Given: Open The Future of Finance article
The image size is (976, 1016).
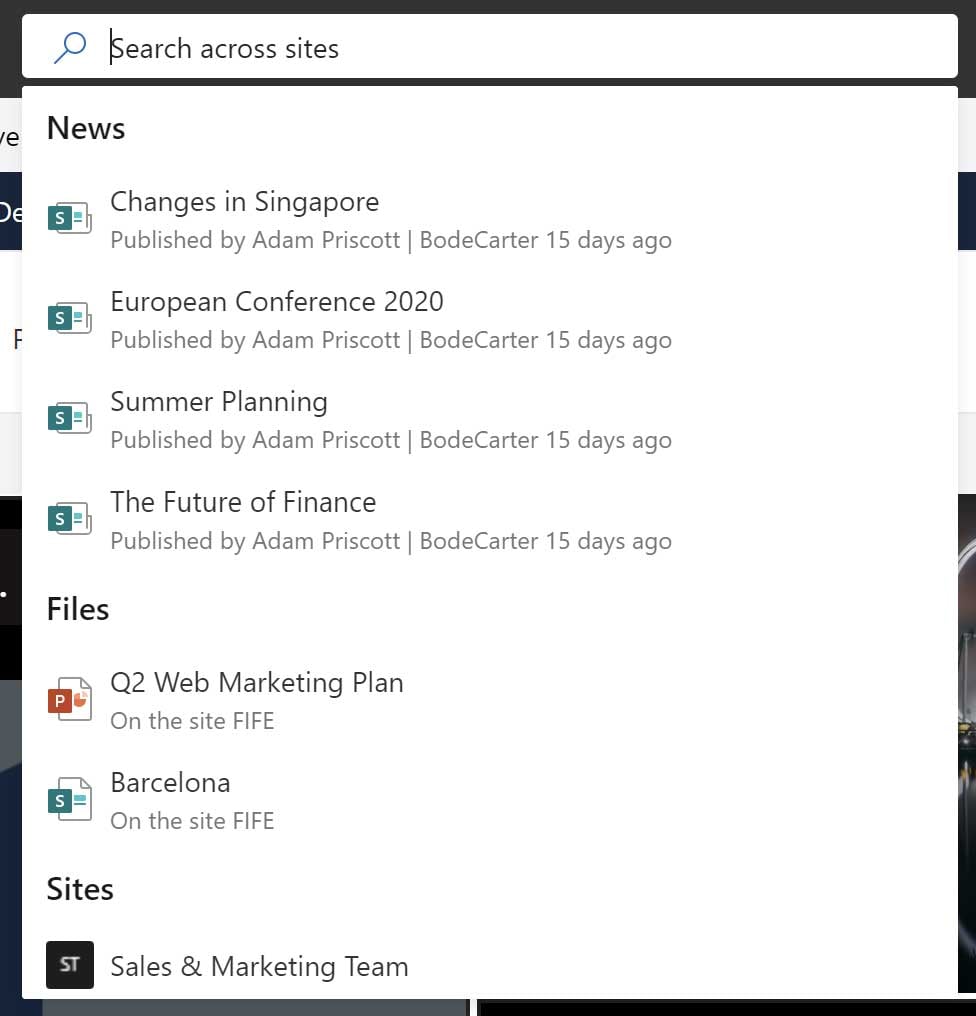Looking at the screenshot, I should [243, 502].
